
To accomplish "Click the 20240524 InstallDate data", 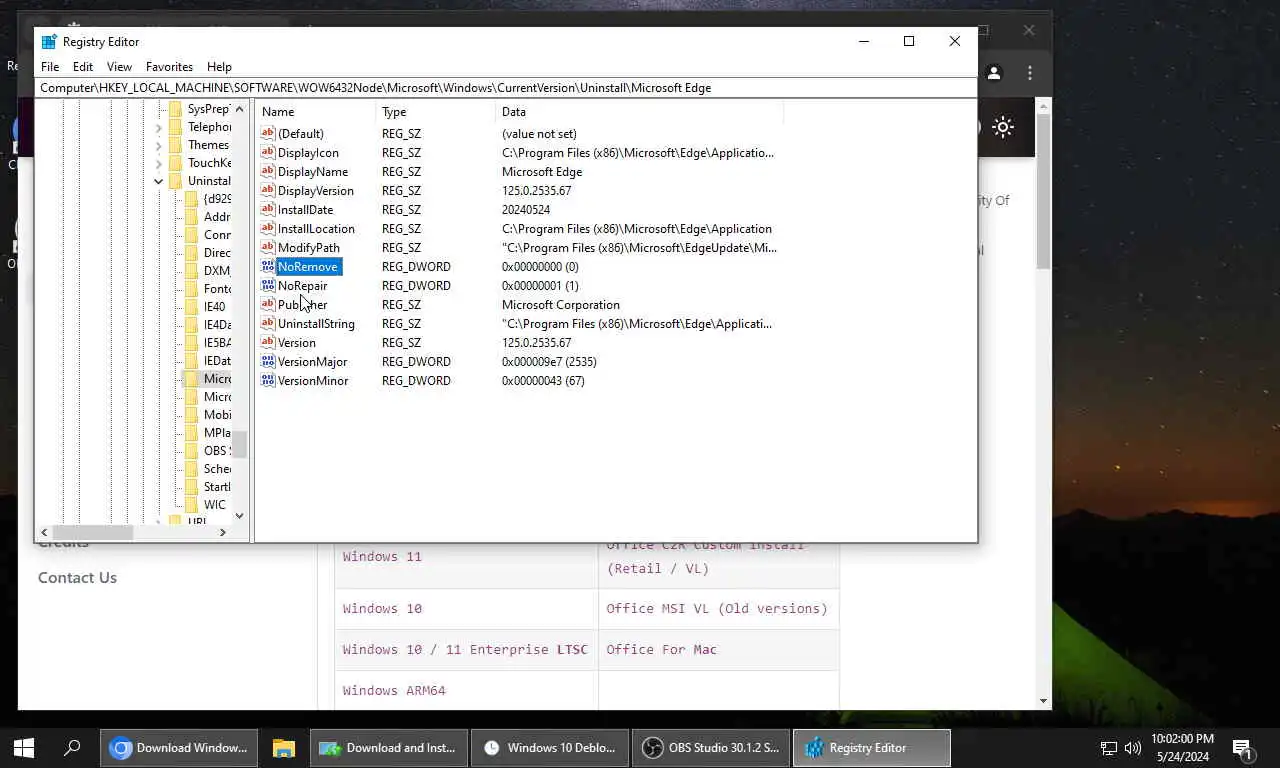I will 526,210.
